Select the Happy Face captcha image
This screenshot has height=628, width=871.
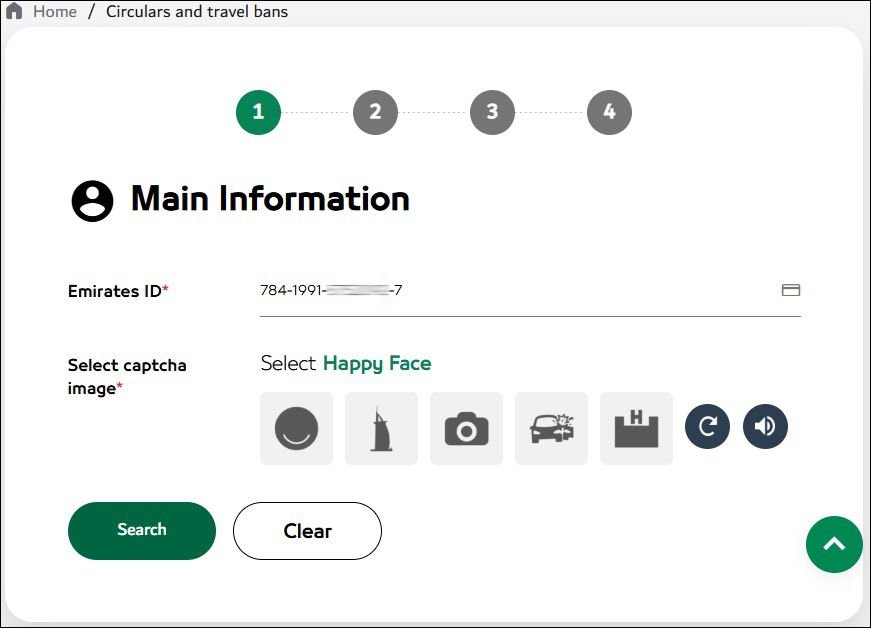pos(296,428)
